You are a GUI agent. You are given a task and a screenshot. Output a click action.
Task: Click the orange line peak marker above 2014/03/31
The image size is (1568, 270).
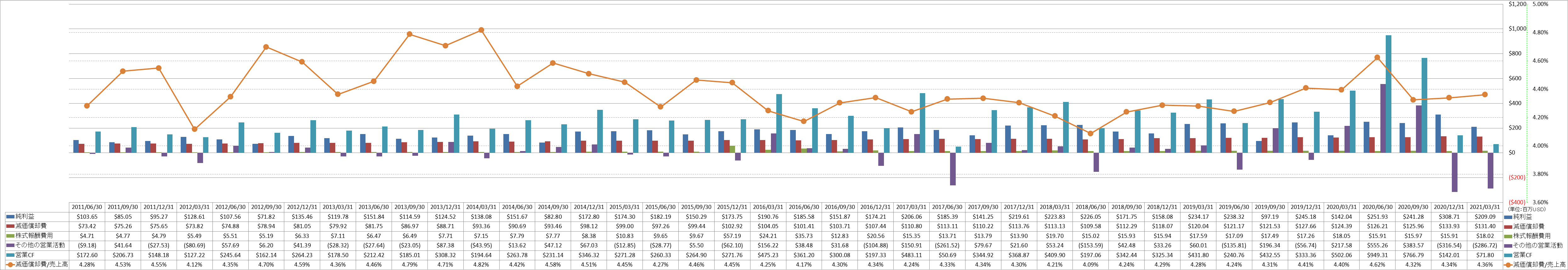pyautogui.click(x=481, y=30)
